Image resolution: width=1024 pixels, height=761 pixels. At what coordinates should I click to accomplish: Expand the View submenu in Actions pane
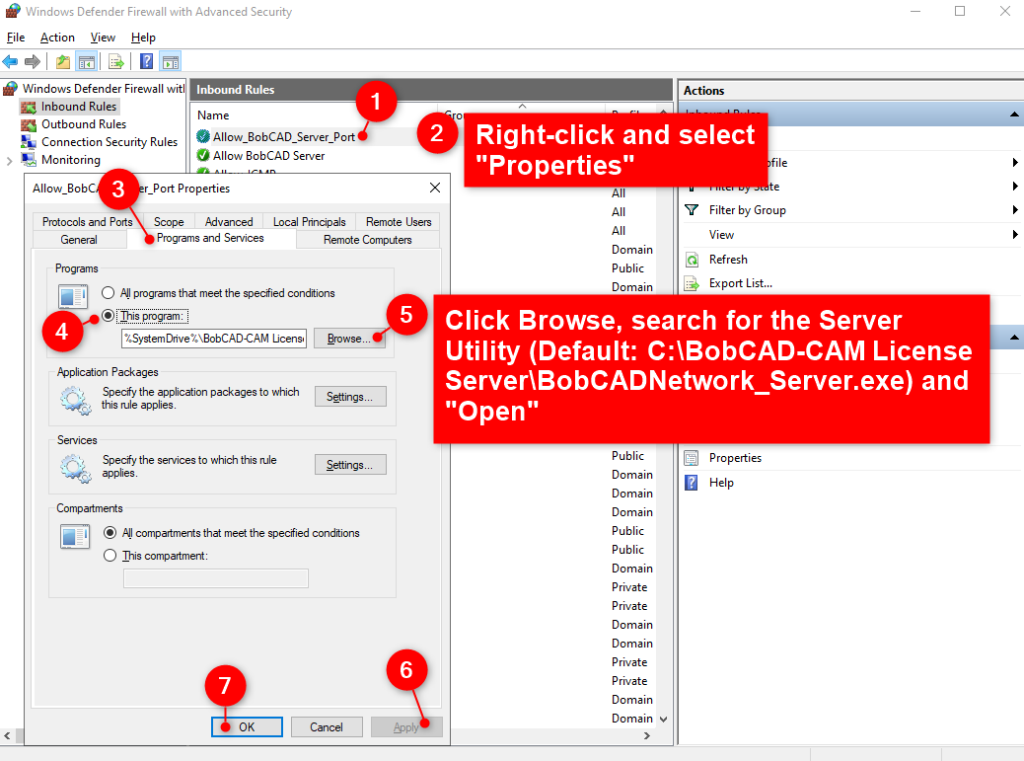pyautogui.click(x=723, y=234)
